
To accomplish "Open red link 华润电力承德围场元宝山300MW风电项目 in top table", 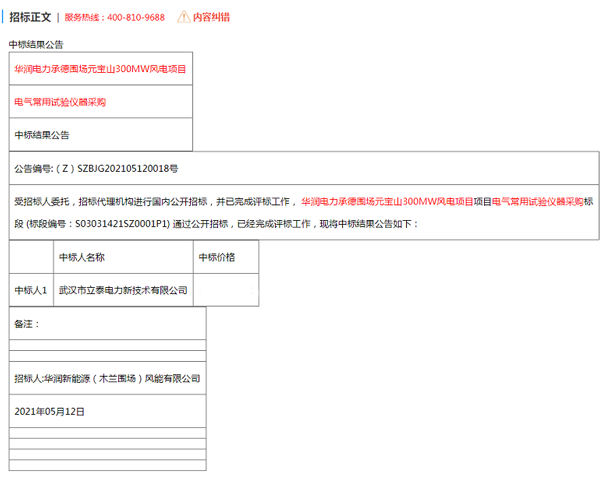I will pos(100,69).
